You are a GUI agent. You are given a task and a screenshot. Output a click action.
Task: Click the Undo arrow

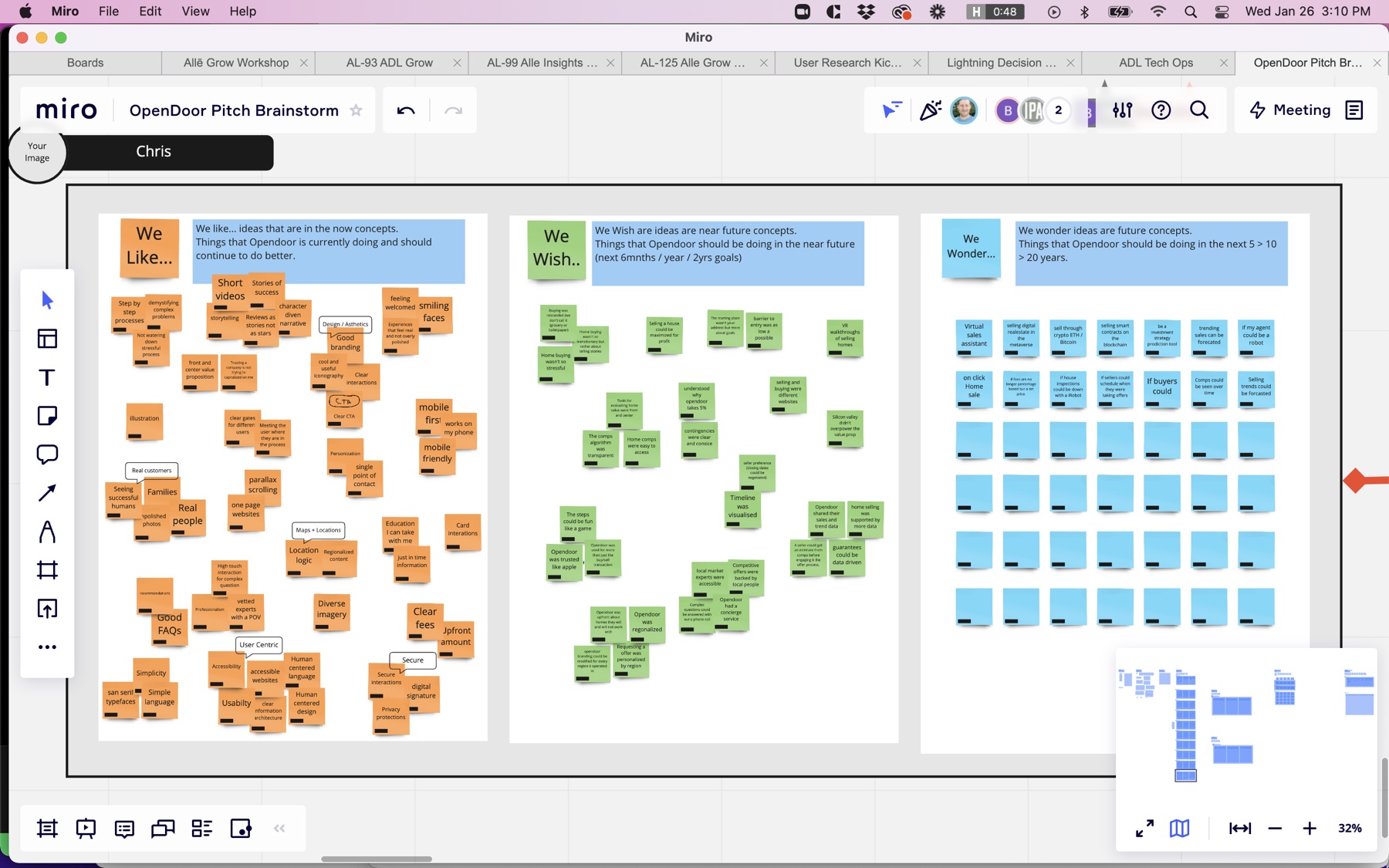click(406, 110)
